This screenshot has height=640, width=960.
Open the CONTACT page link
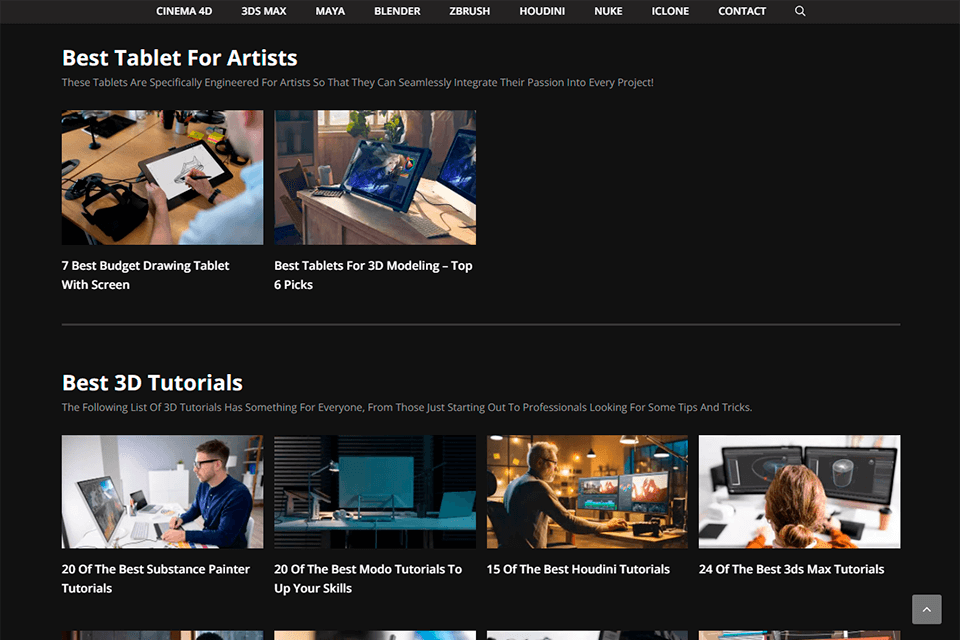click(x=741, y=11)
